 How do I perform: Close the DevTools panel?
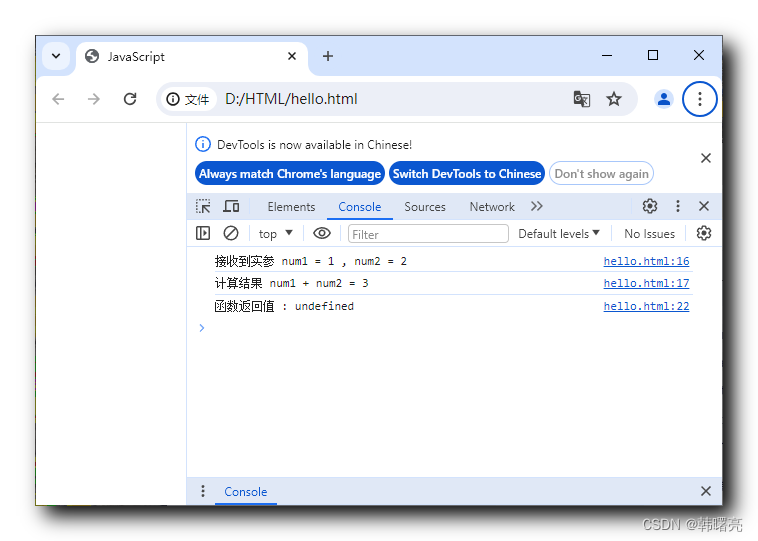tap(704, 206)
